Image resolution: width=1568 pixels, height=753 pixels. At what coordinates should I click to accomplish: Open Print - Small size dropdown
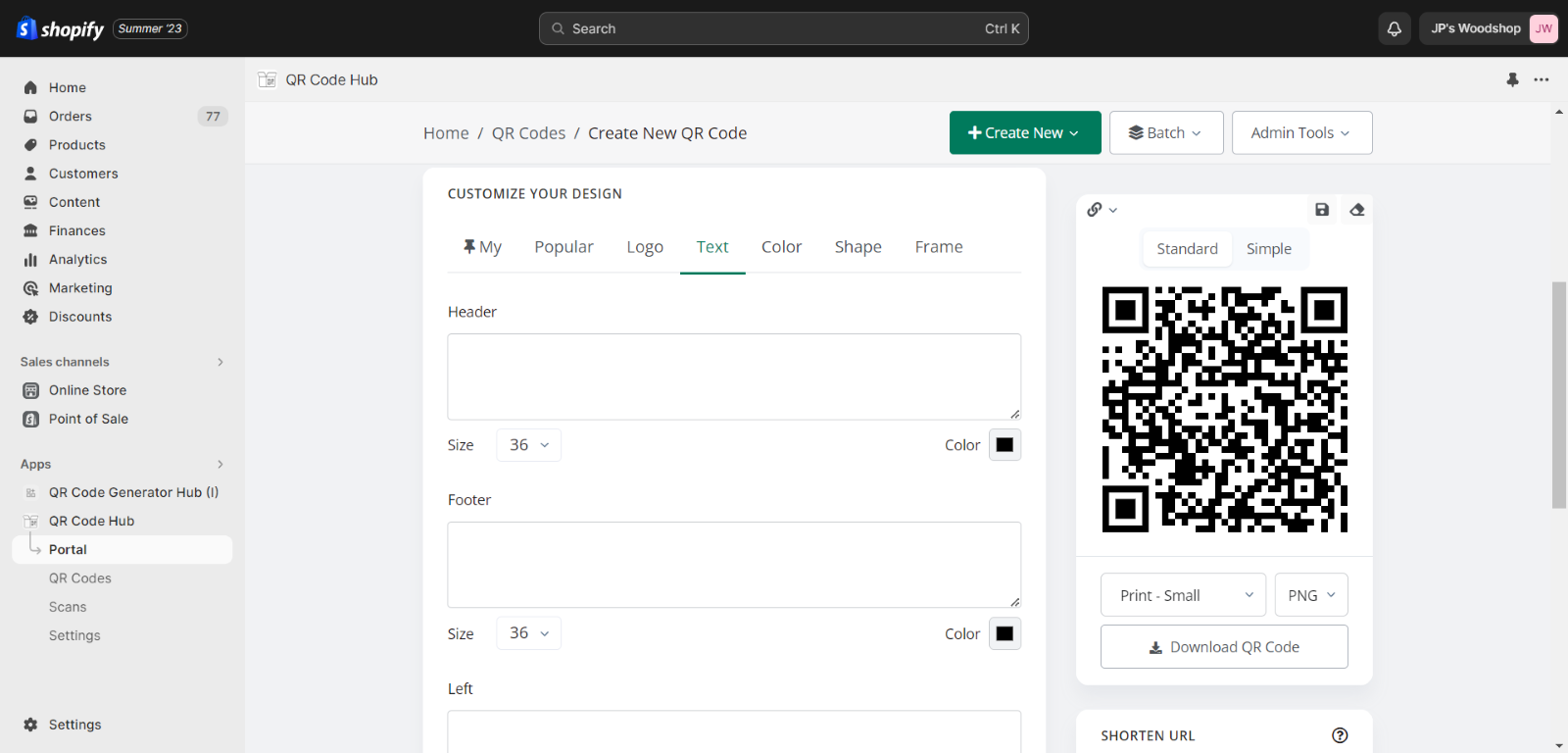point(1183,595)
